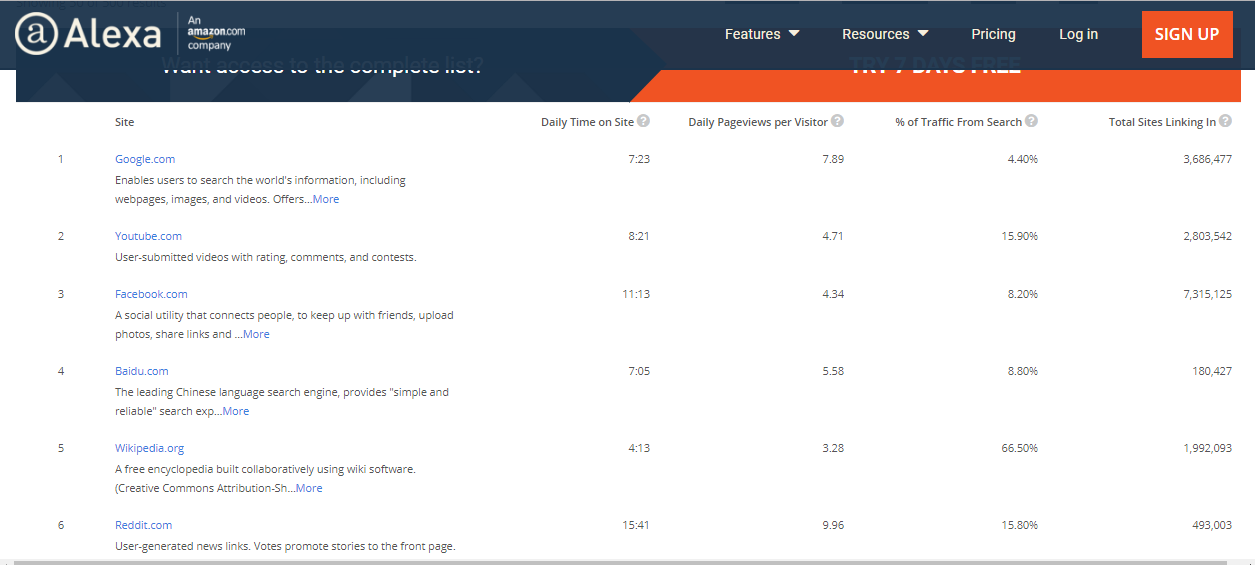This screenshot has width=1255, height=565.
Task: Select Reddit.com's pageviews value 9.96
Action: pyautogui.click(x=833, y=525)
